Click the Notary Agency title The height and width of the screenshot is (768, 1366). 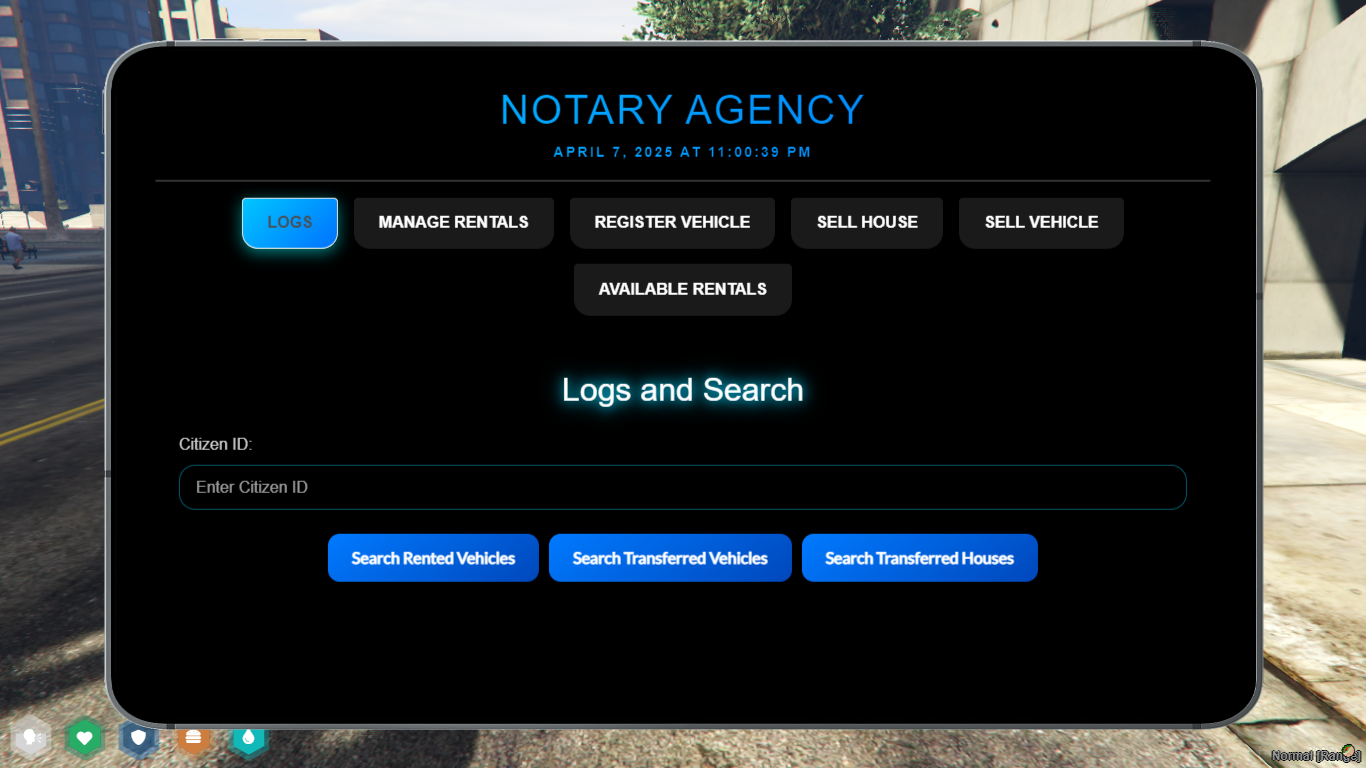pyautogui.click(x=682, y=110)
